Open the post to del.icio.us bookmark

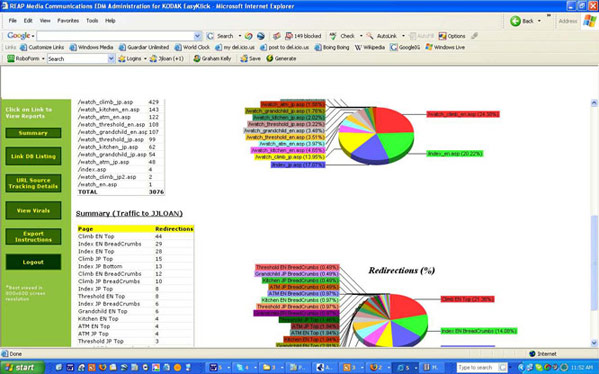pos(284,47)
